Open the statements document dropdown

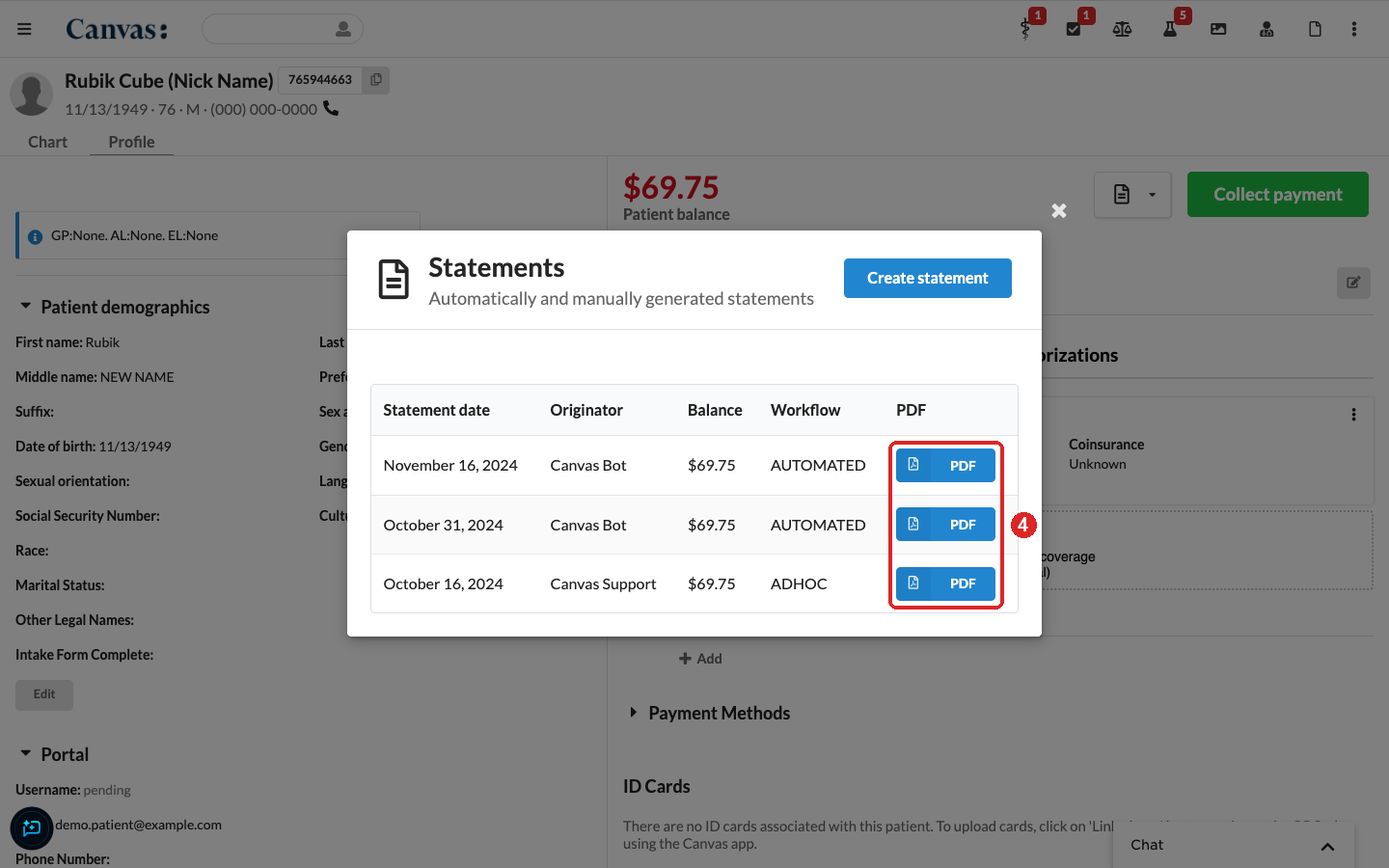(x=1132, y=195)
